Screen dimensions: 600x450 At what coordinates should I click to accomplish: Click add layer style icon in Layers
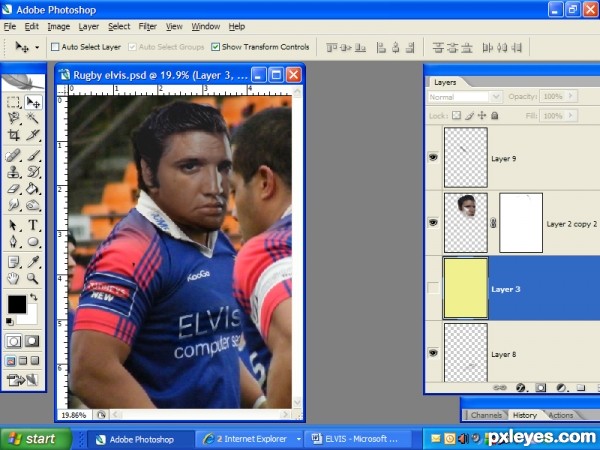(520, 388)
